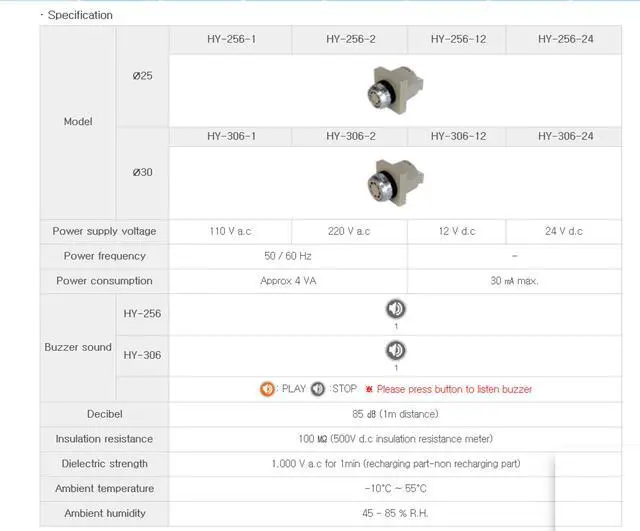The image size is (640, 531).
Task: Click the orange PLAY speaker icon
Action: (267, 389)
